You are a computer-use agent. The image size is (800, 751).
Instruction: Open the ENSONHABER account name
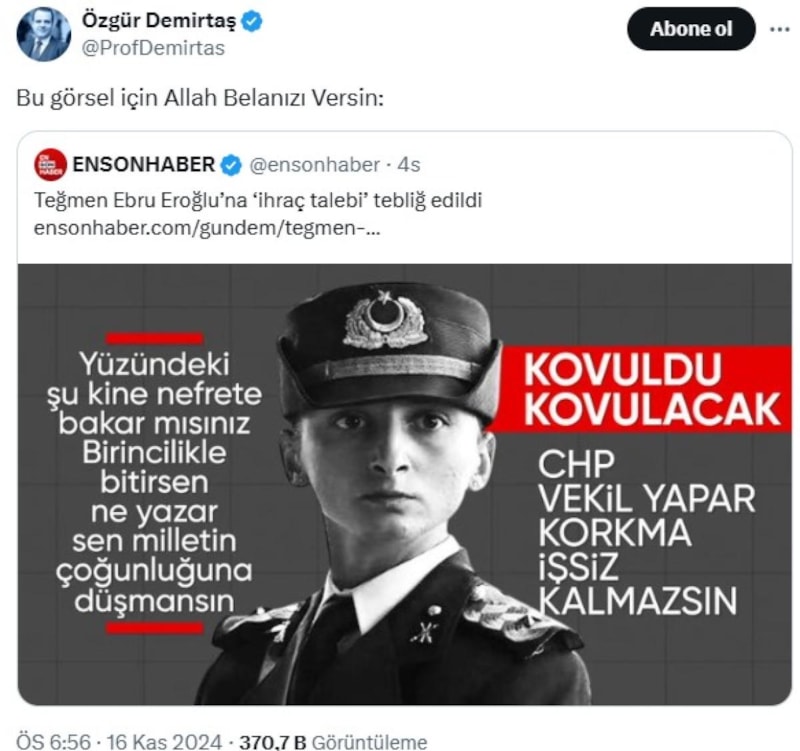tap(144, 165)
